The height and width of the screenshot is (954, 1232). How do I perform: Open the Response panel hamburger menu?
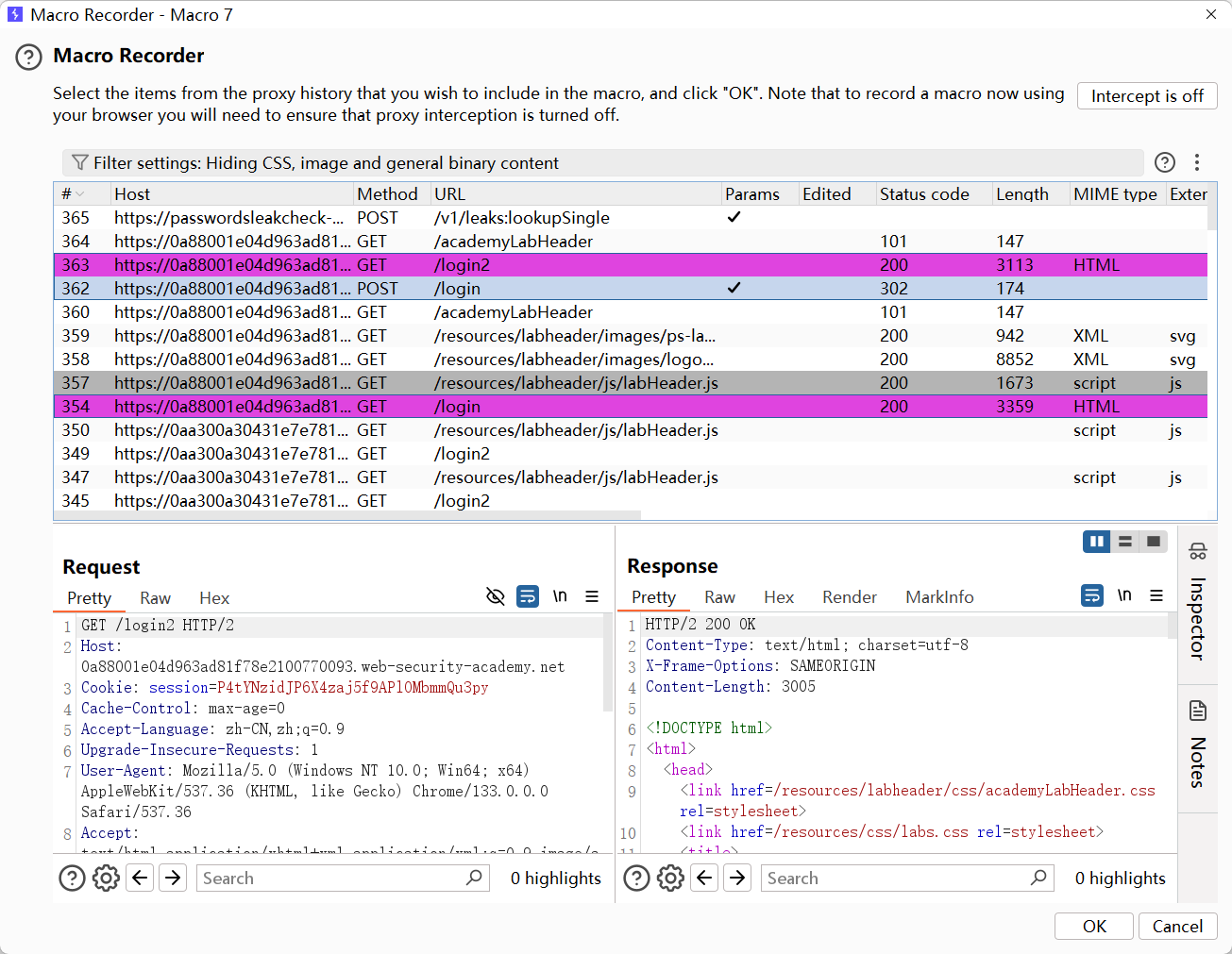(1156, 595)
